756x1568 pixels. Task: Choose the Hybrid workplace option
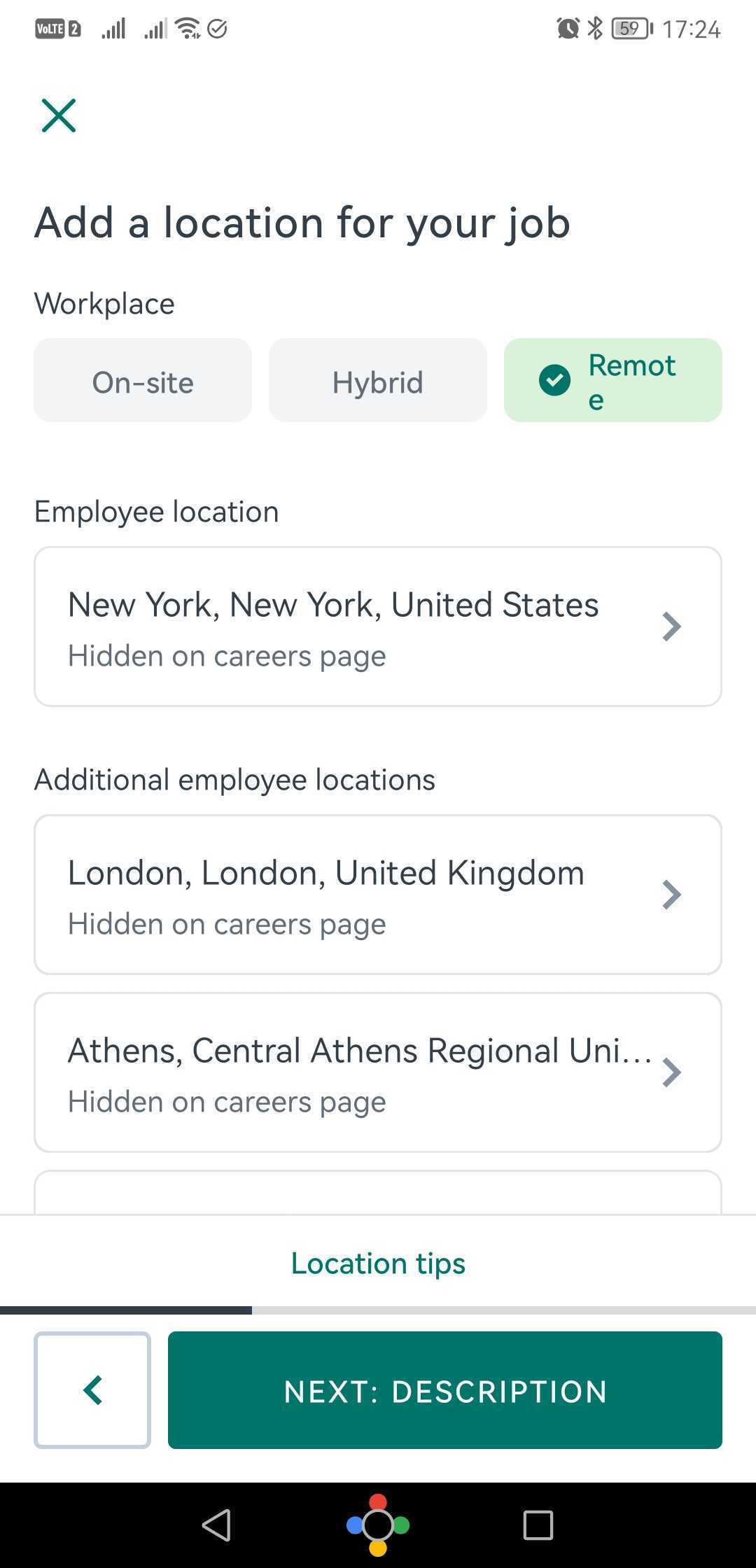coord(378,380)
